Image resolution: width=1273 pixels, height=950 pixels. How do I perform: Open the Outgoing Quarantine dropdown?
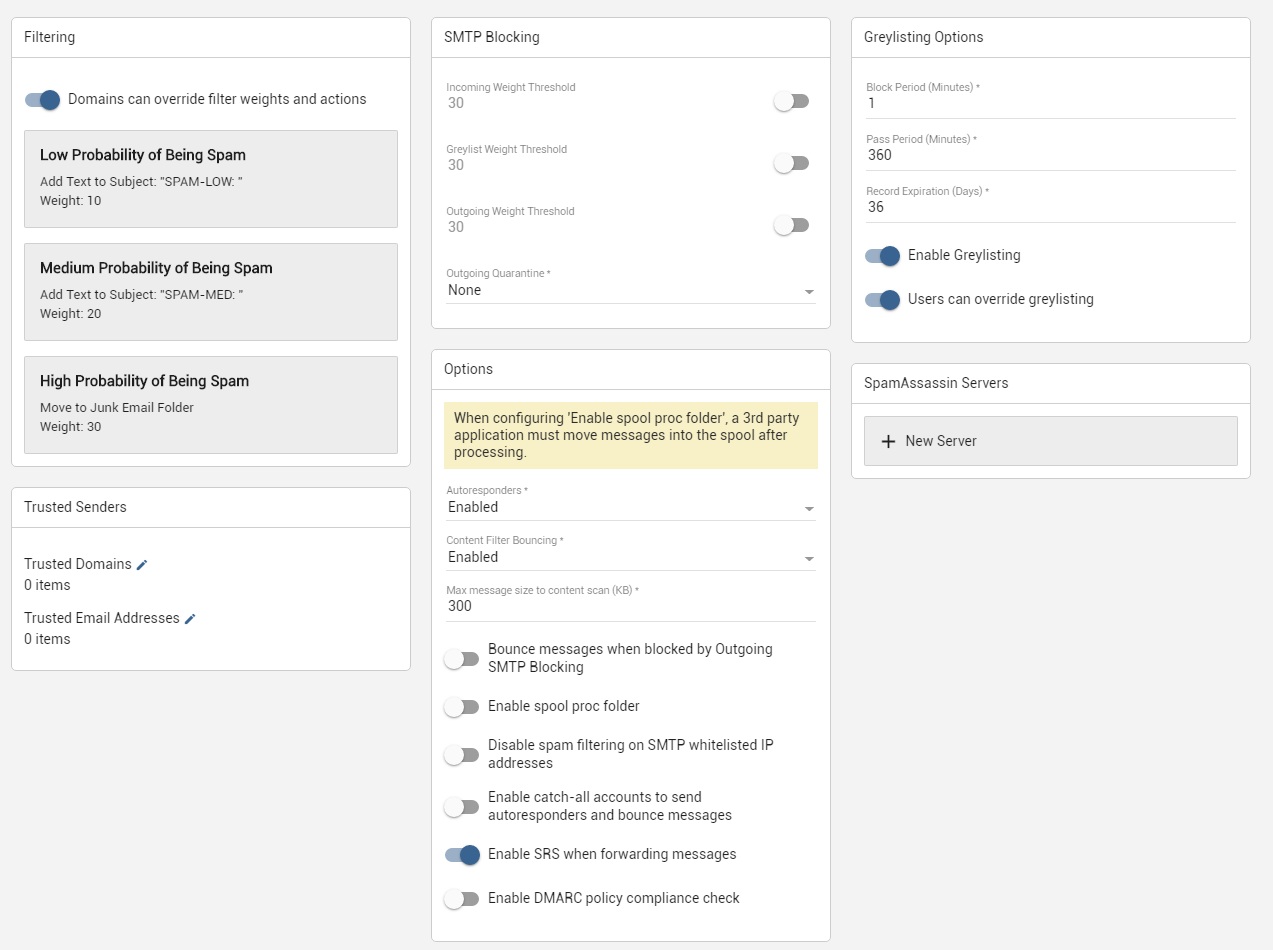pyautogui.click(x=630, y=290)
